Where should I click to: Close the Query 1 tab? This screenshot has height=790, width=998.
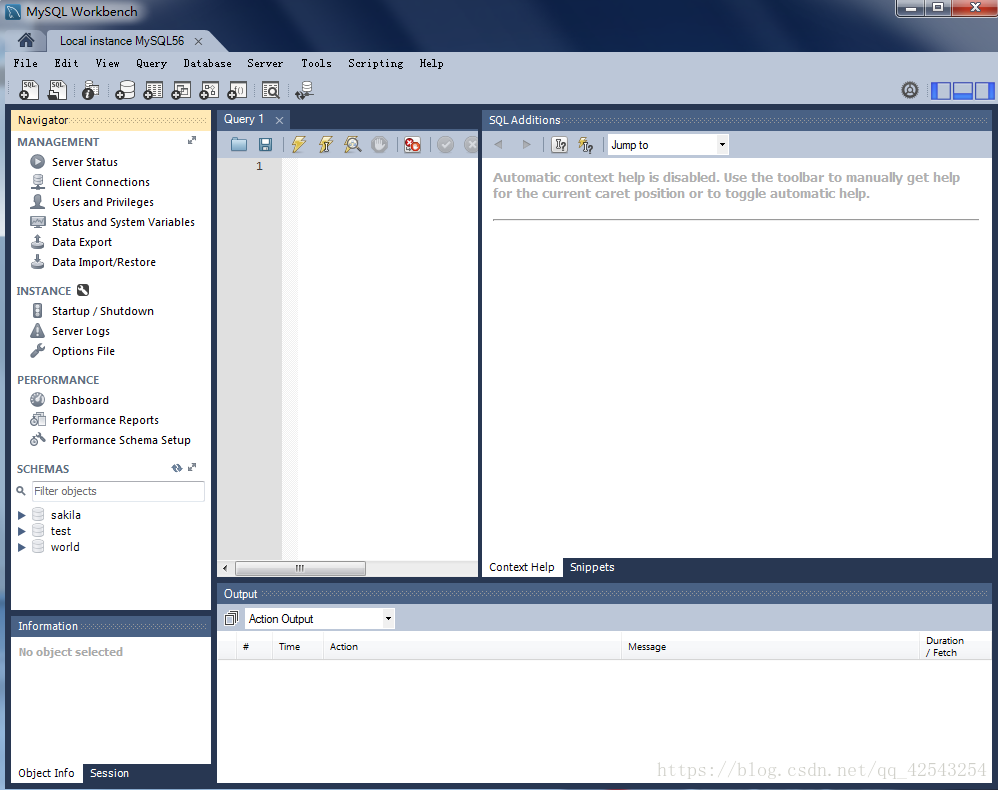[279, 120]
